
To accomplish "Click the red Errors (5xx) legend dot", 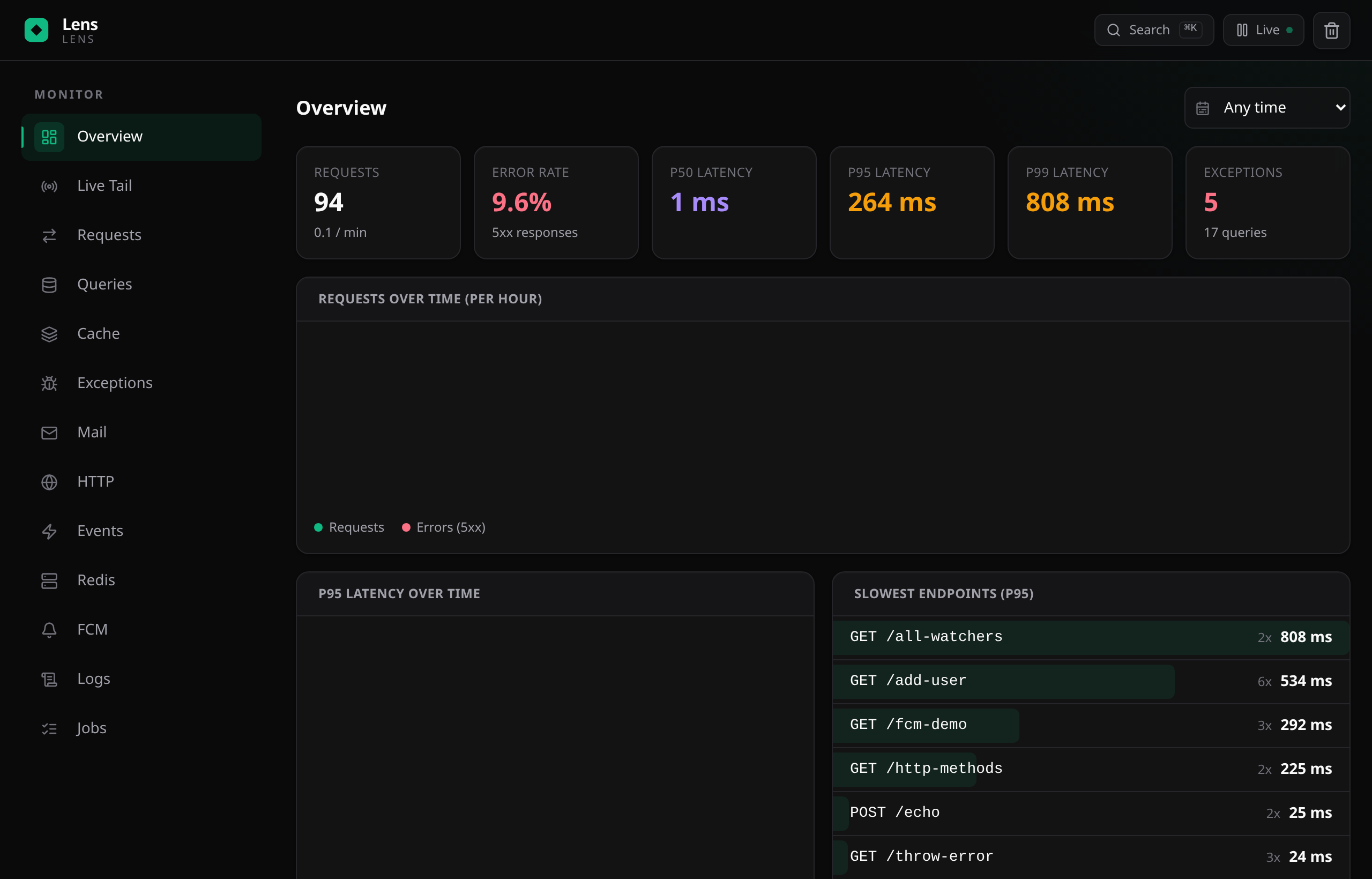I will point(406,527).
